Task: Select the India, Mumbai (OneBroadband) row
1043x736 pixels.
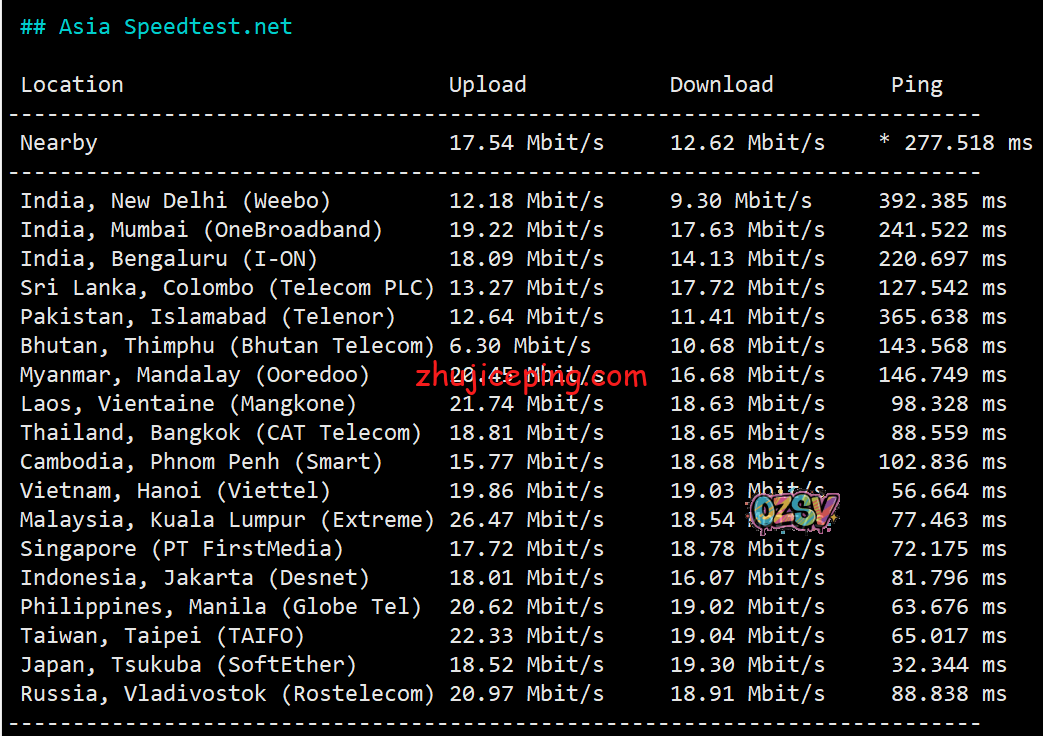Action: point(201,230)
